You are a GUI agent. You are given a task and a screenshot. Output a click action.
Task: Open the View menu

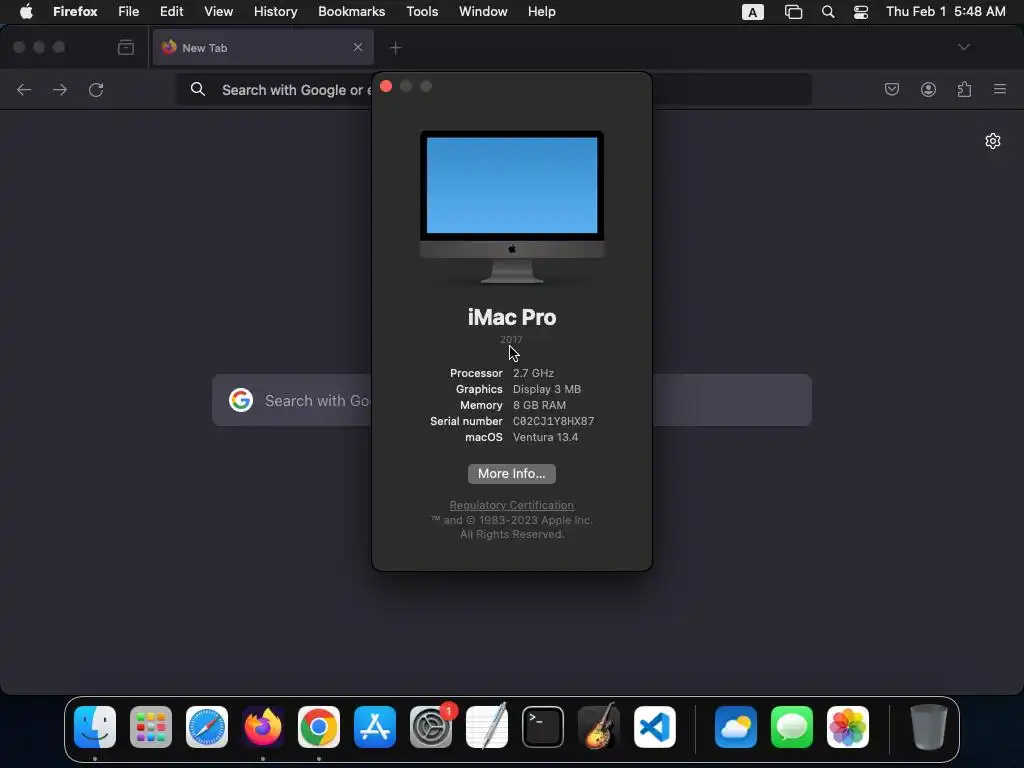click(x=219, y=12)
